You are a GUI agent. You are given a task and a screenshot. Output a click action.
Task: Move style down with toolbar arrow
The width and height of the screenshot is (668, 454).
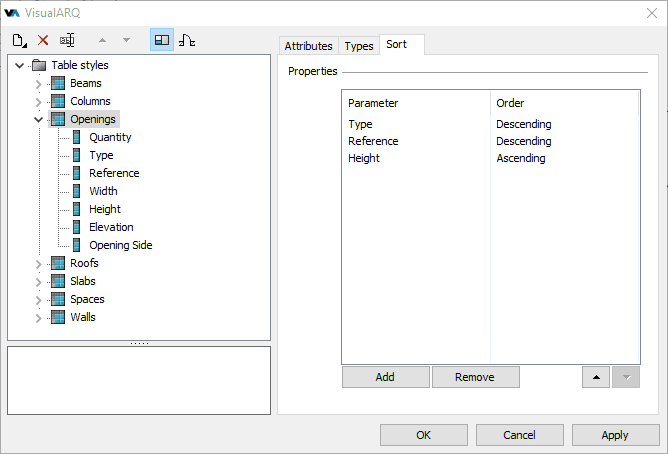click(x=126, y=40)
